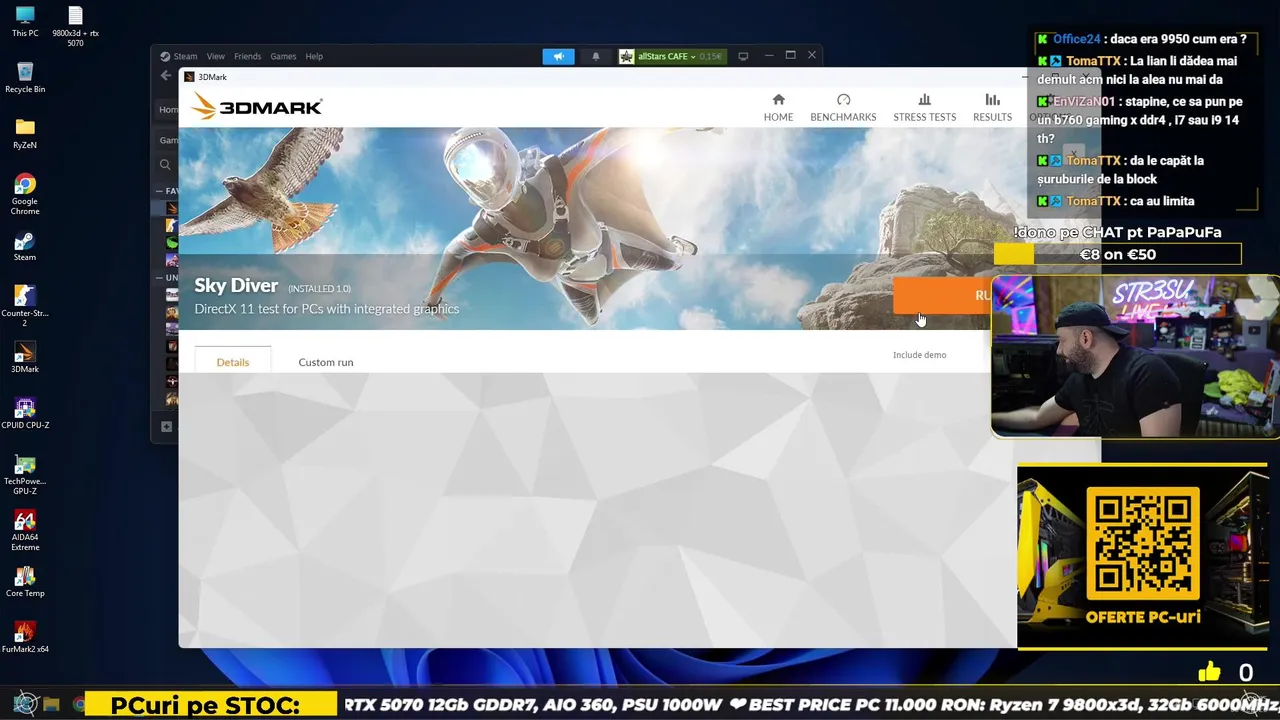Open the View menu in Steam
The width and height of the screenshot is (1280, 720).
tap(216, 56)
